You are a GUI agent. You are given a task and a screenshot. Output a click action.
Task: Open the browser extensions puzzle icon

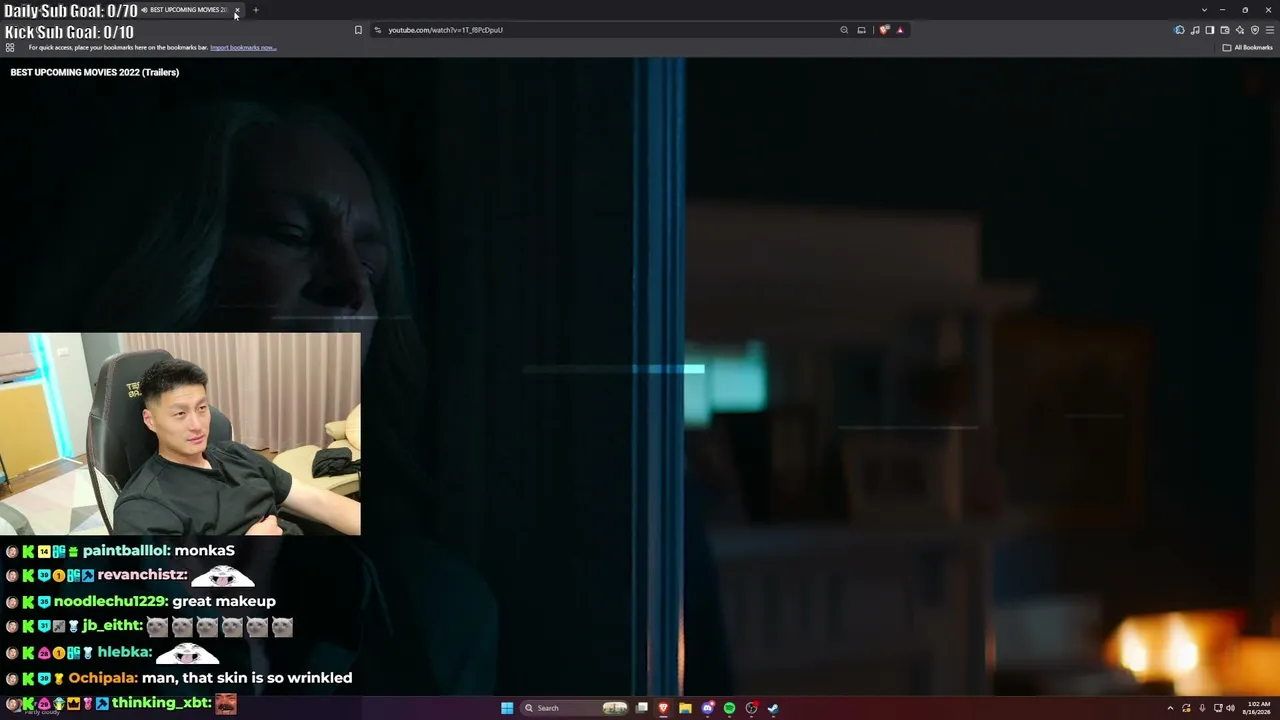point(1180,30)
